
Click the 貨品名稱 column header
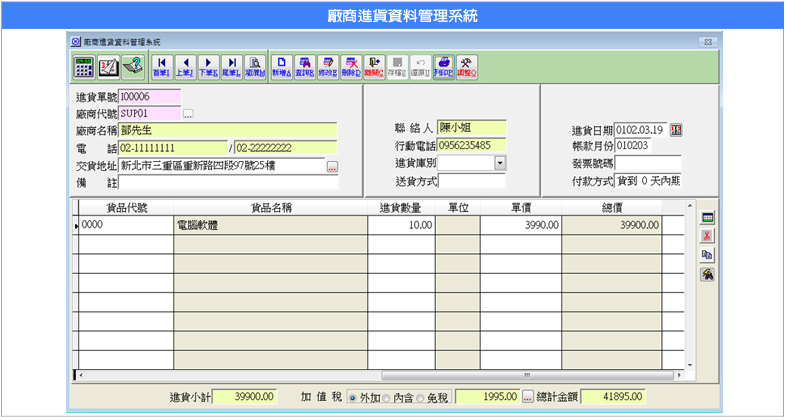pos(271,207)
